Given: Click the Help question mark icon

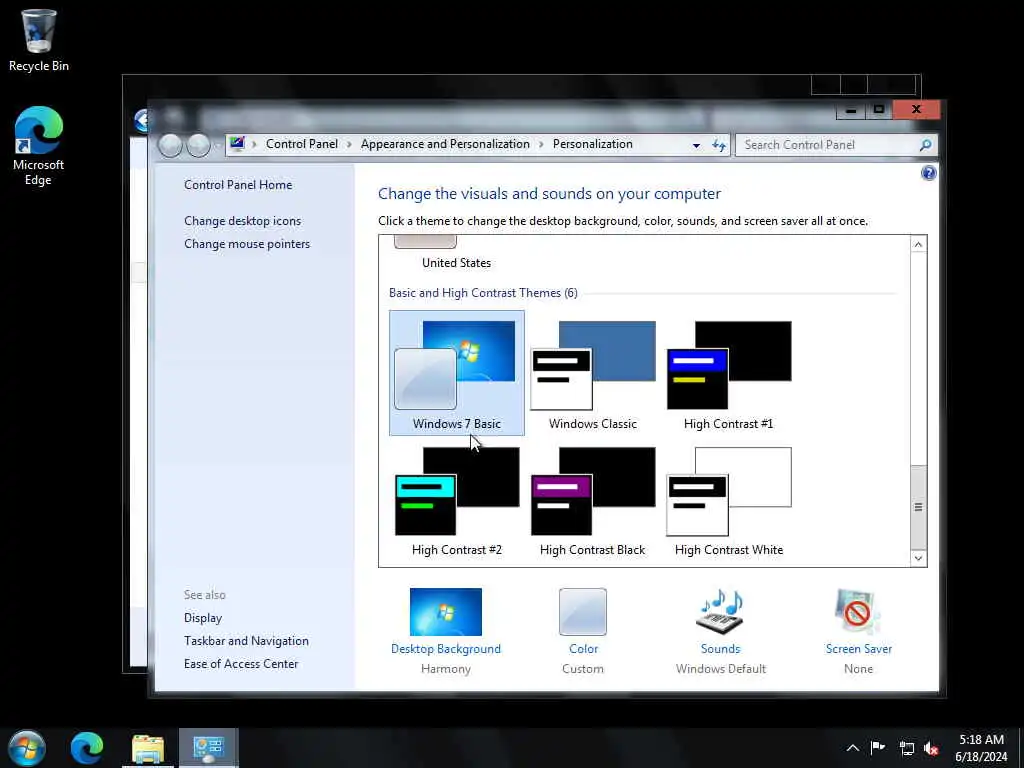Looking at the screenshot, I should [x=928, y=173].
